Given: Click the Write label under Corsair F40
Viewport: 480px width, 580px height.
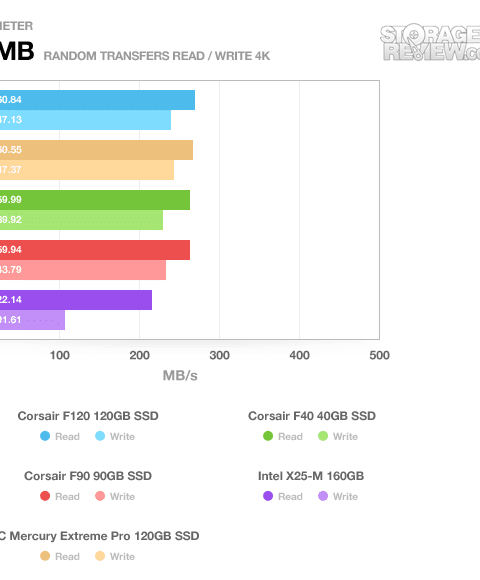Looking at the screenshot, I should pos(345,436).
